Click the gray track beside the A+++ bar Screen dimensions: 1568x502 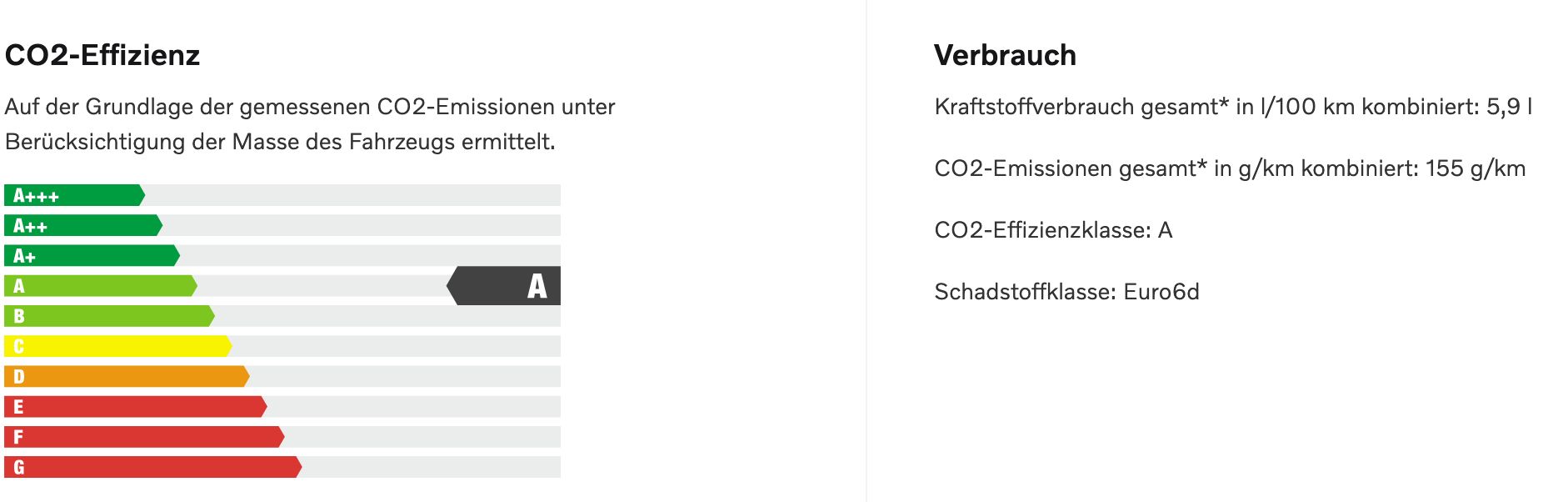[353, 195]
